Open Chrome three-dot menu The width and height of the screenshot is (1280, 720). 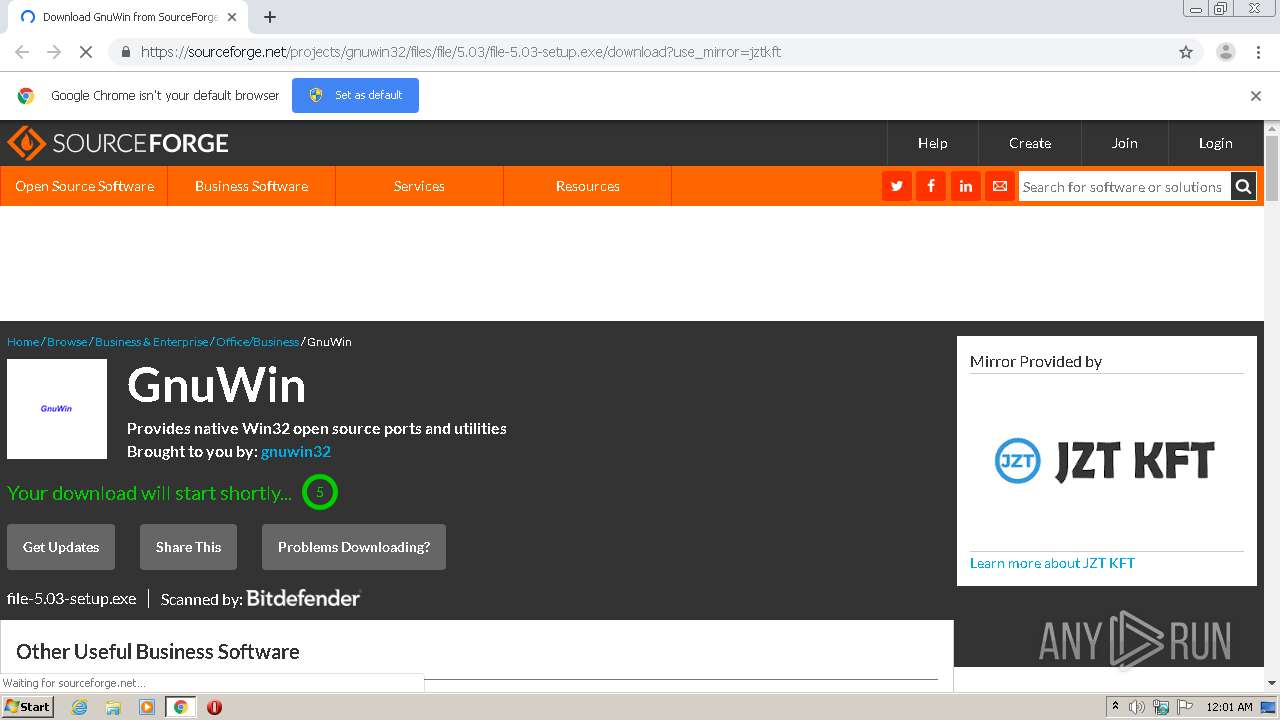[1258, 52]
